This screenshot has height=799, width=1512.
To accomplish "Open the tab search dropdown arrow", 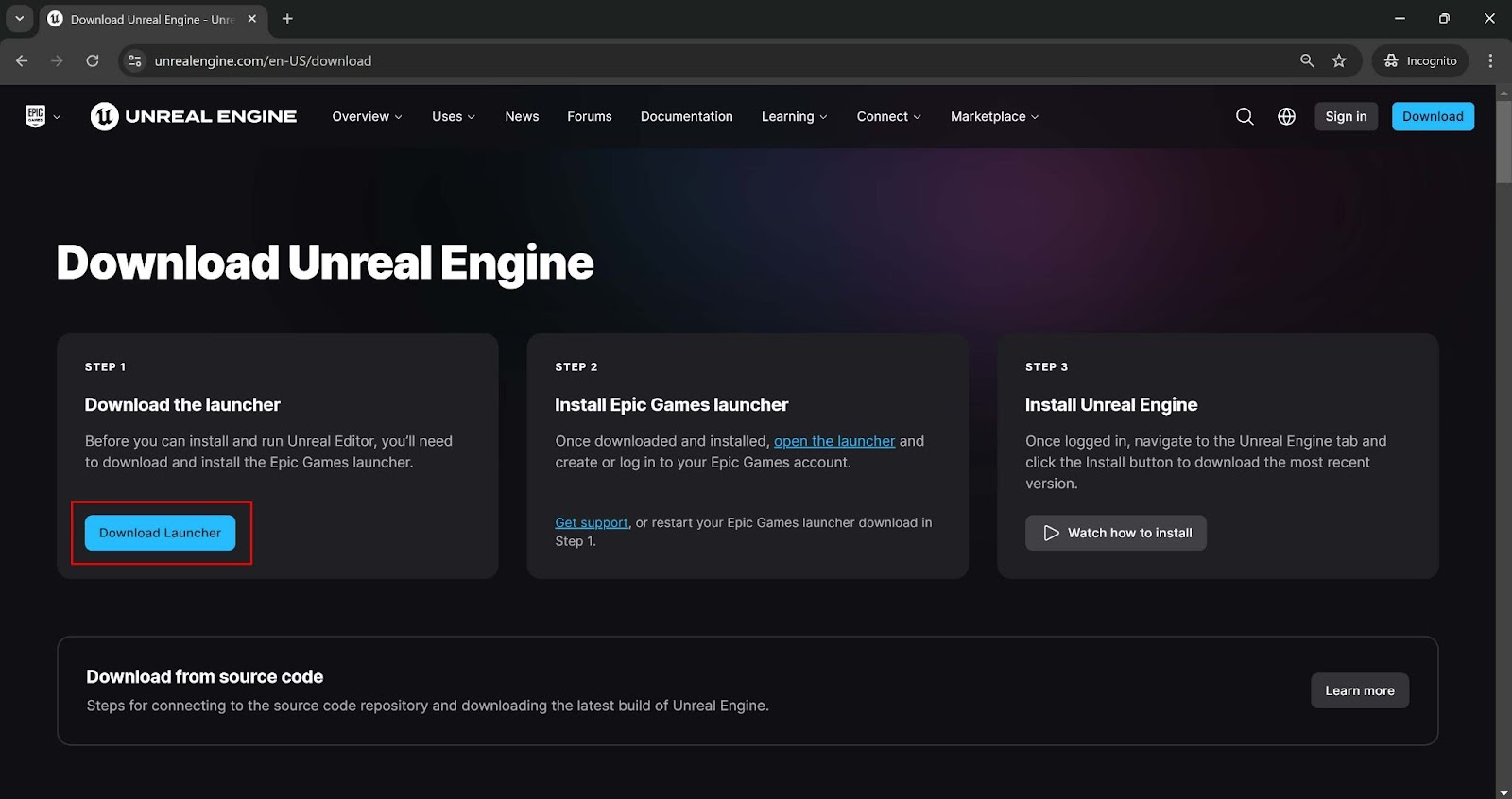I will pyautogui.click(x=19, y=19).
